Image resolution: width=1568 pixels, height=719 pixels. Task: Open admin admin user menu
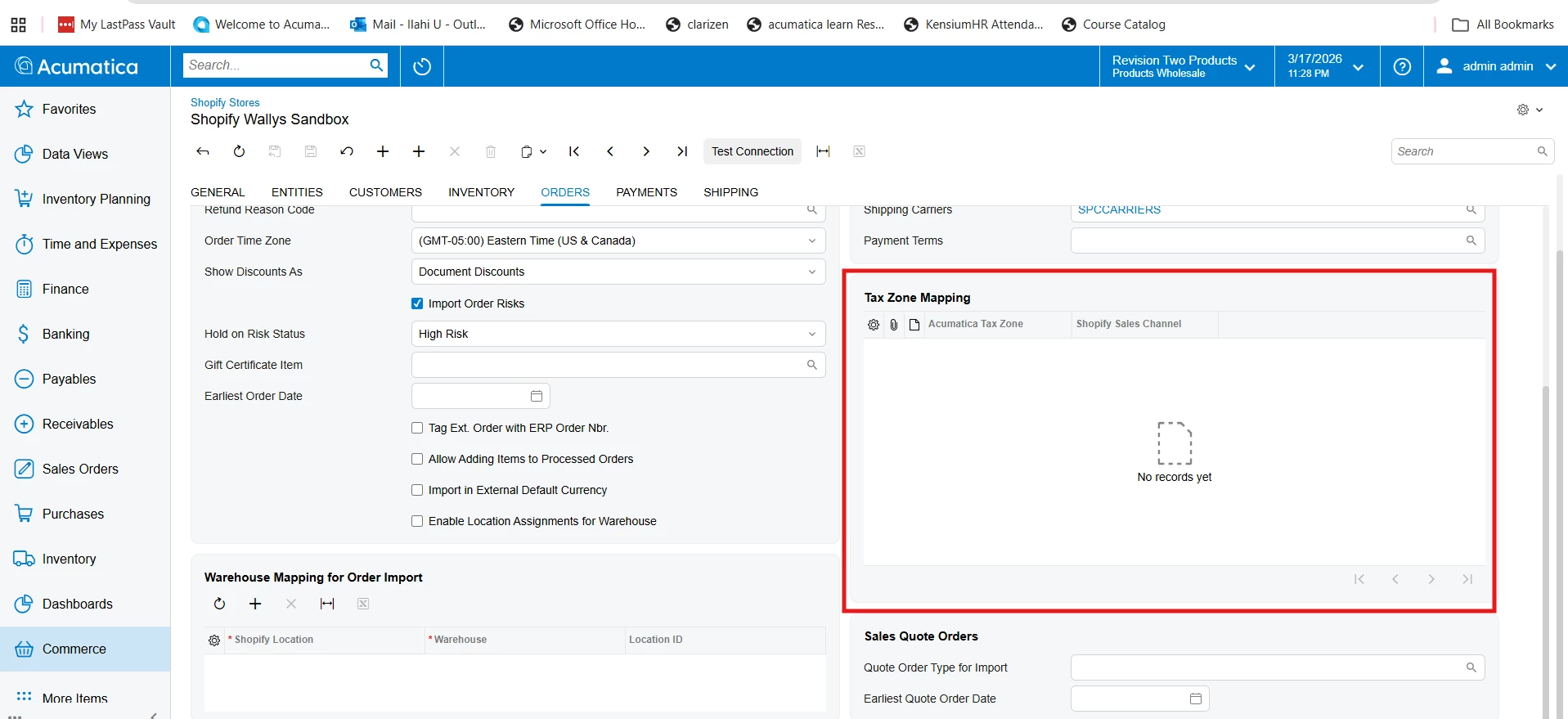pos(1496,66)
